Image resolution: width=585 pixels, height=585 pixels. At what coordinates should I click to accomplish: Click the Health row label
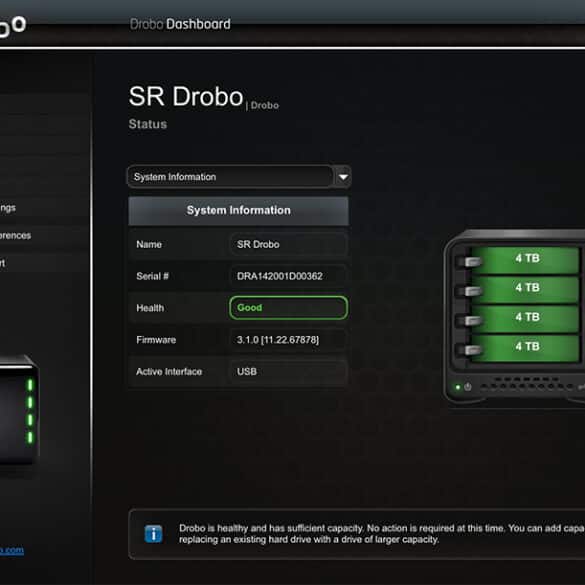[150, 308]
